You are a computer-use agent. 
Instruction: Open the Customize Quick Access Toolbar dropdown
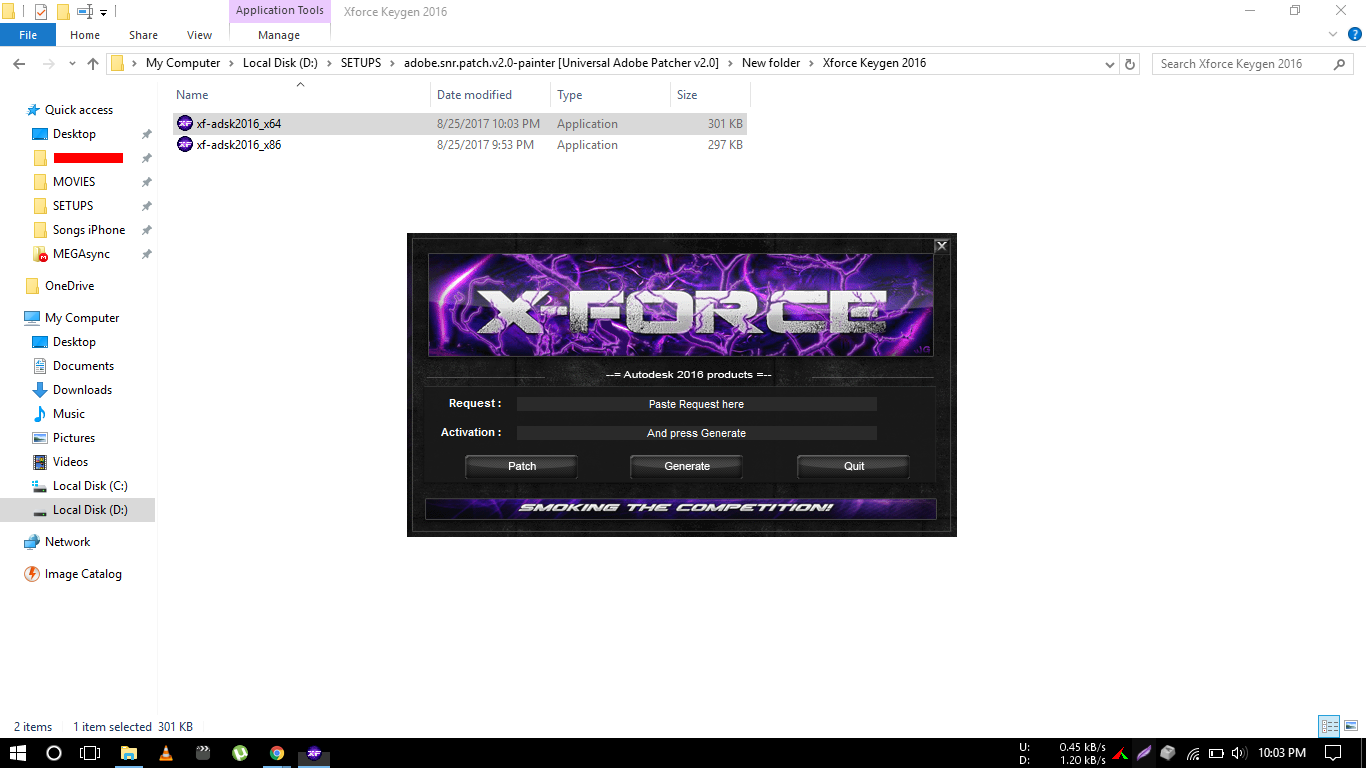pyautogui.click(x=103, y=13)
